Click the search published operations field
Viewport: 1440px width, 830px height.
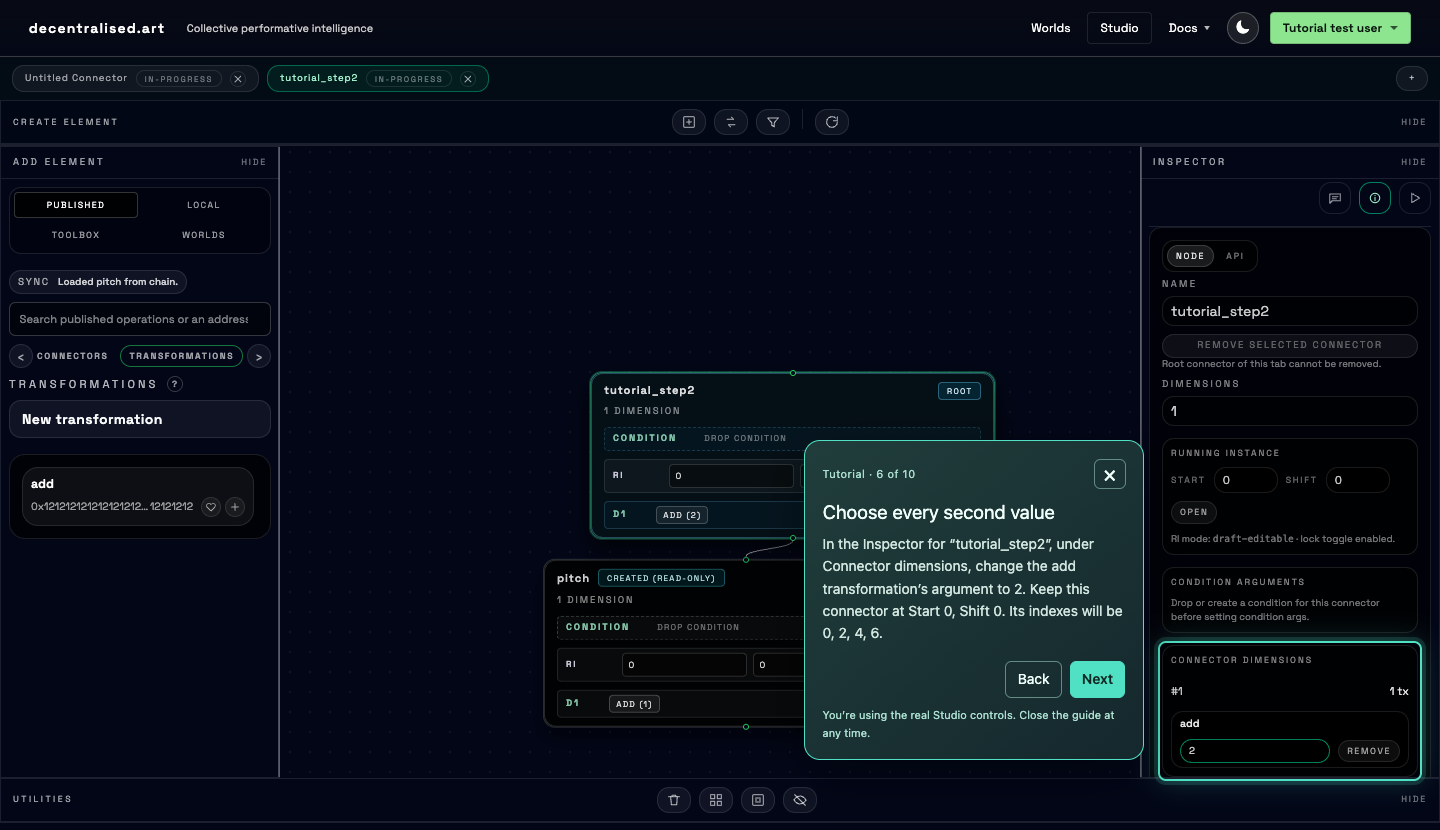[140, 319]
